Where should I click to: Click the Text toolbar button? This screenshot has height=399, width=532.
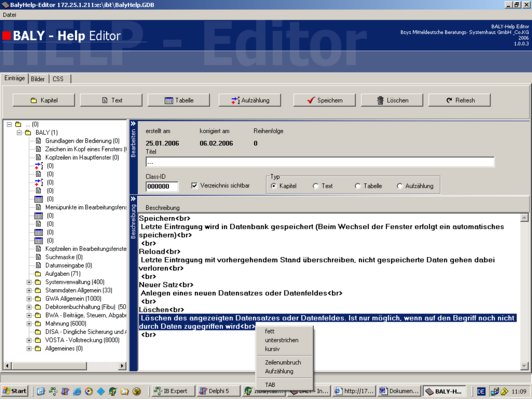coord(111,100)
